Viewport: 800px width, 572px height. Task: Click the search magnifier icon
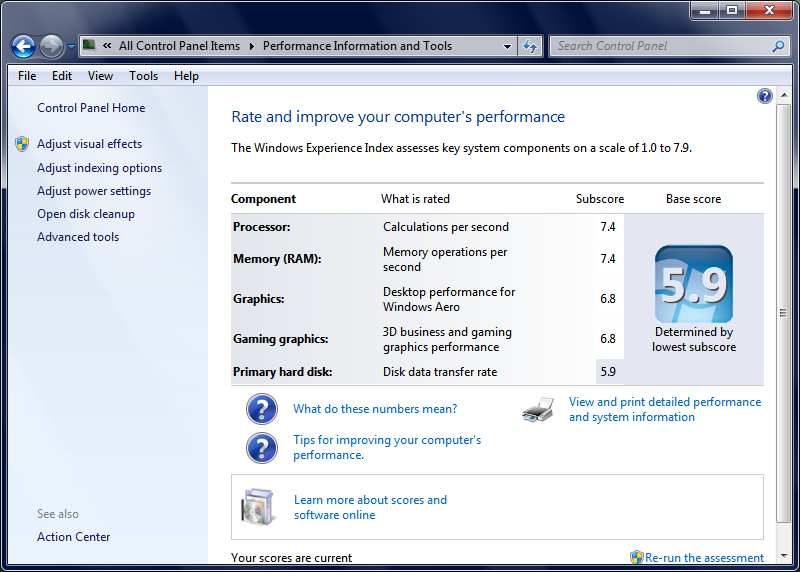pyautogui.click(x=778, y=46)
